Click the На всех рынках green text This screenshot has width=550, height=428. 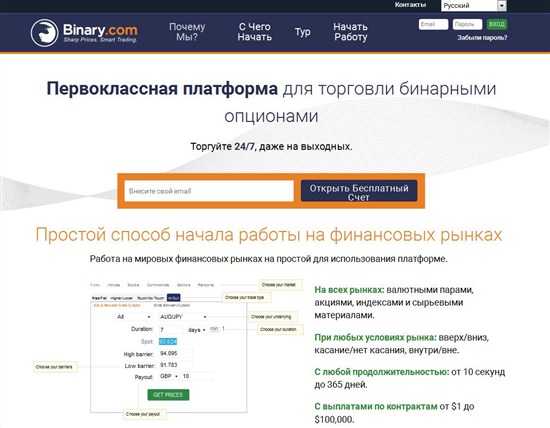(349, 290)
